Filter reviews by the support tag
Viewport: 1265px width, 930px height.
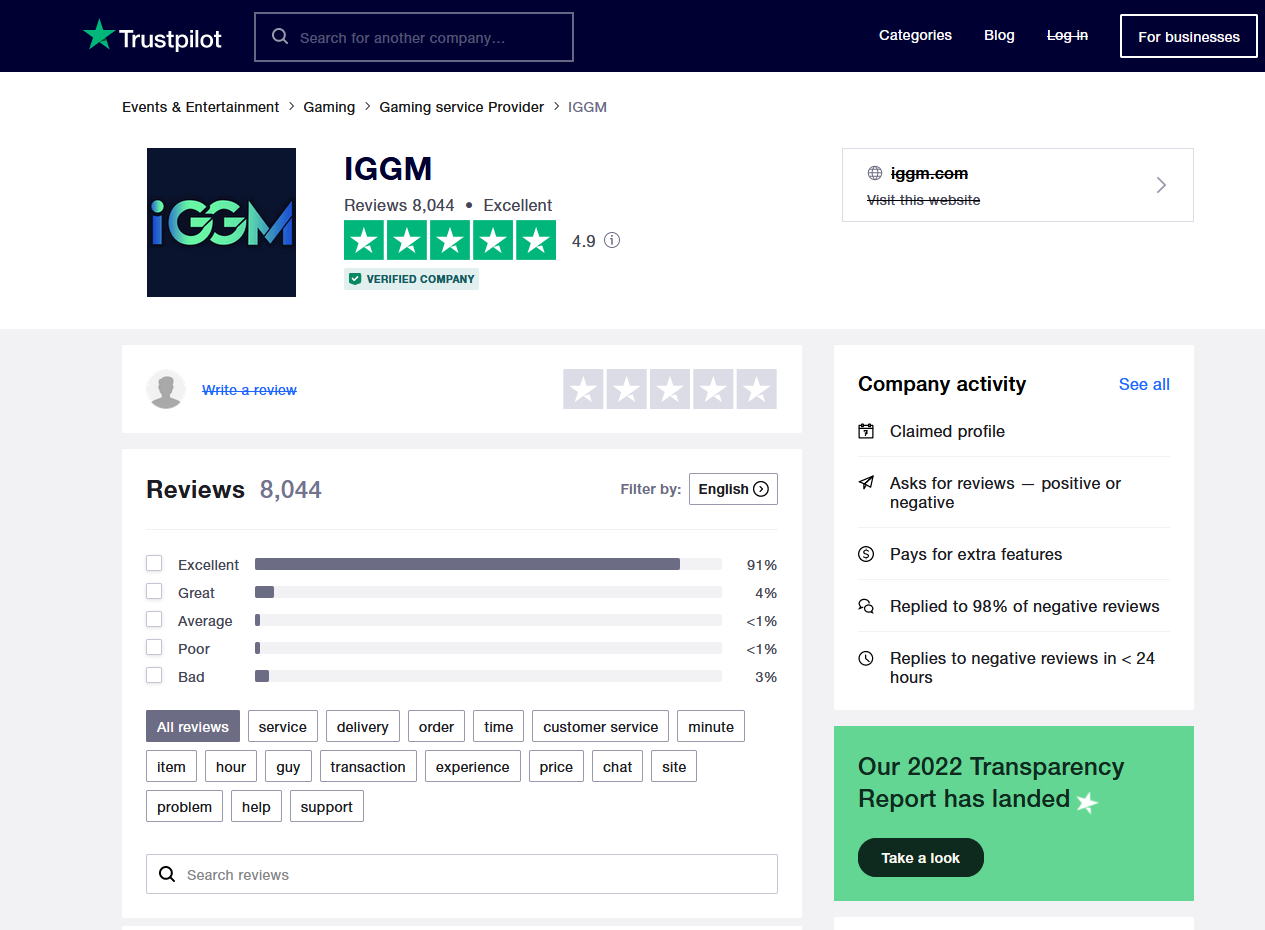[327, 807]
